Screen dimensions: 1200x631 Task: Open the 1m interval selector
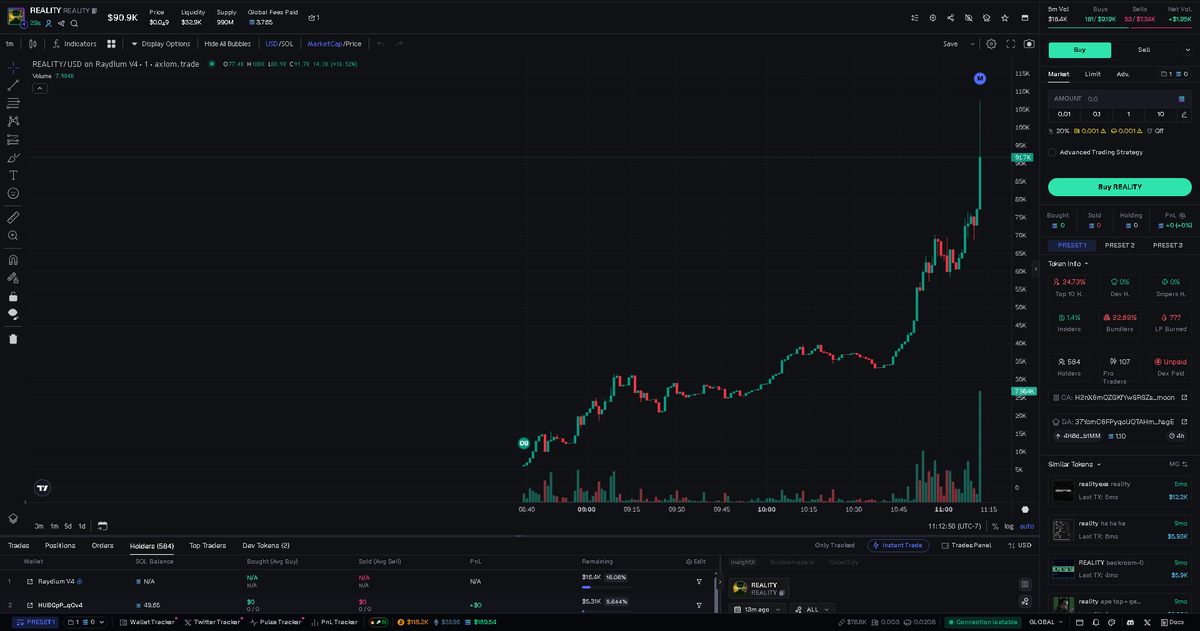click(x=9, y=44)
